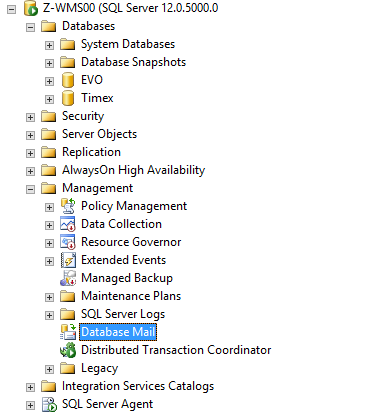The image size is (391, 417).
Task: Click the Data Collection chart icon
Action: tap(68, 224)
